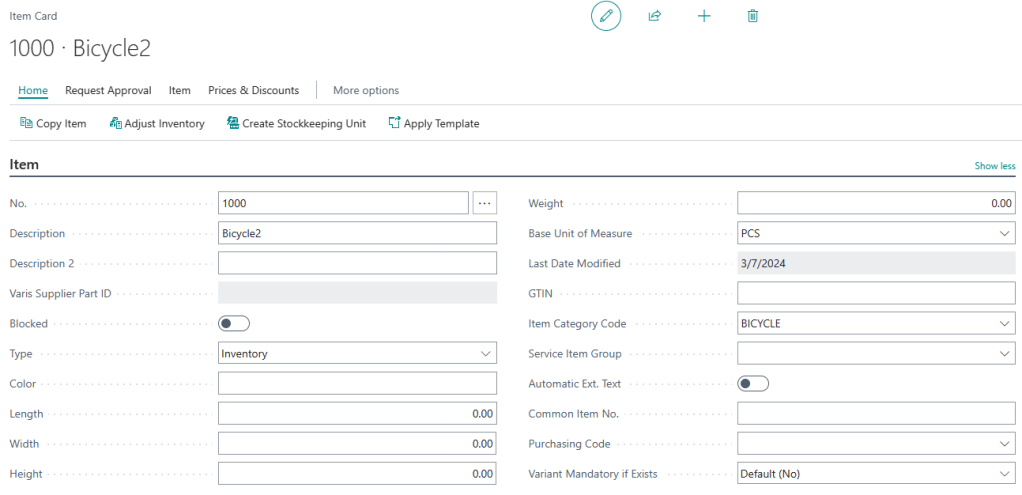1022x495 pixels.
Task: Click the trash delete icon
Action: [x=753, y=16]
